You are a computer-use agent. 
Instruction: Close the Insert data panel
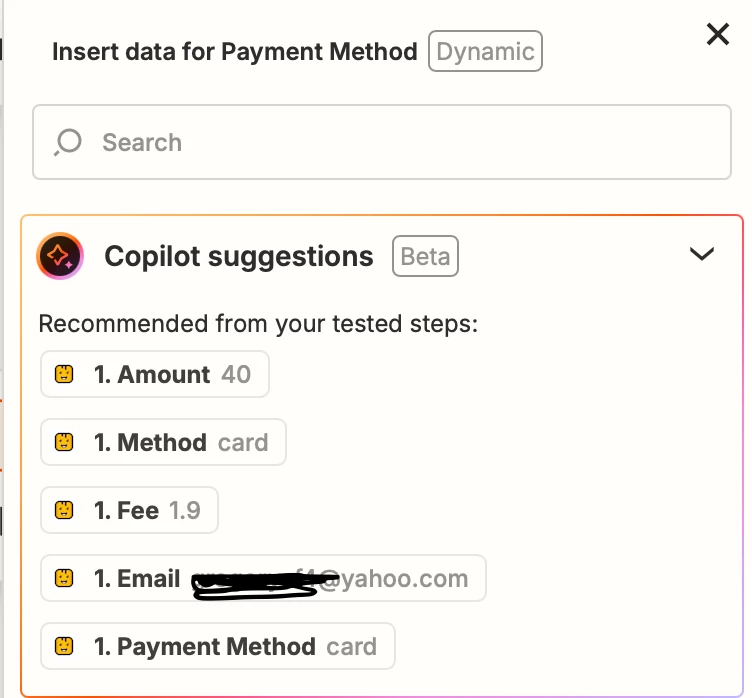click(718, 35)
